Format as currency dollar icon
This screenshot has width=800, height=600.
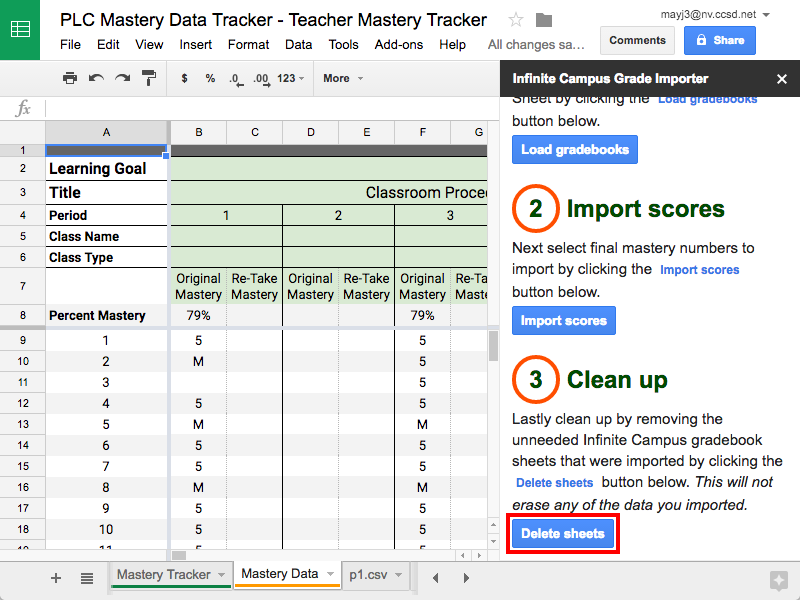pos(184,78)
